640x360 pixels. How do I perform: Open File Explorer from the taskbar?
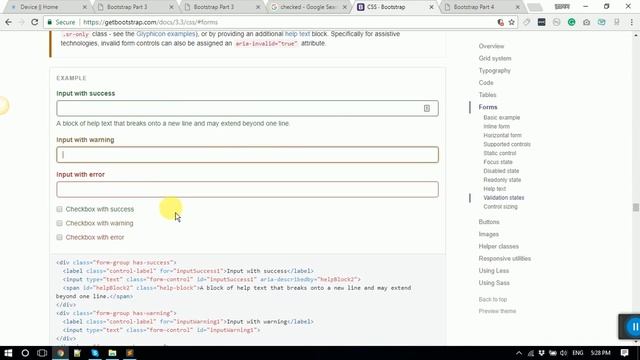click(x=112, y=353)
